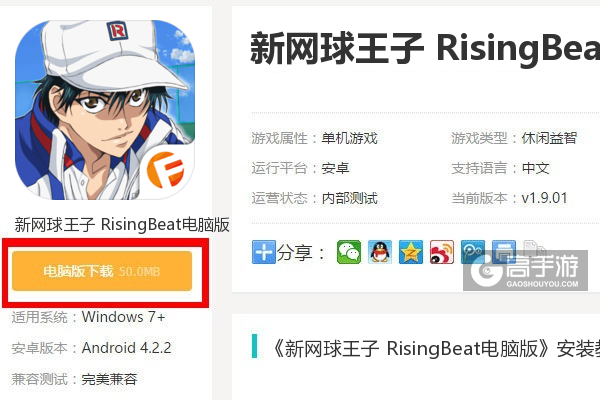Click 电脑版下载 50.0MB download button

(102, 271)
